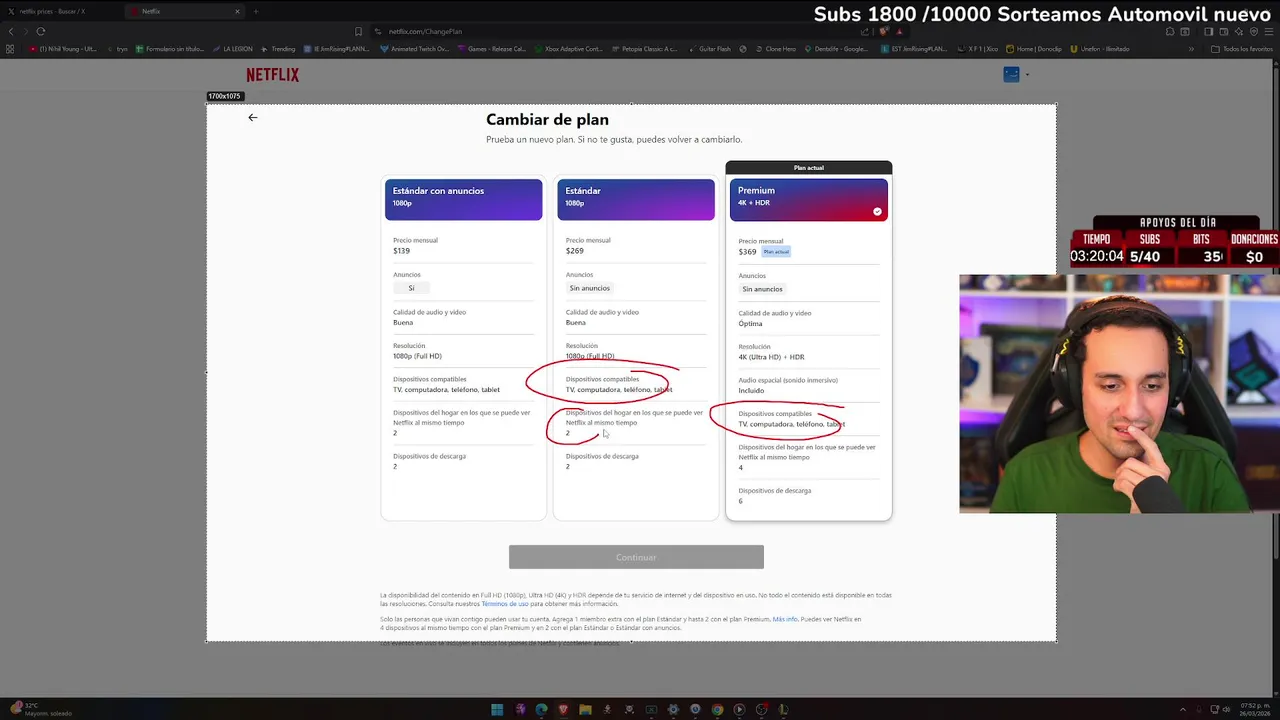Open Microsoft Edge from the taskbar

point(541,710)
